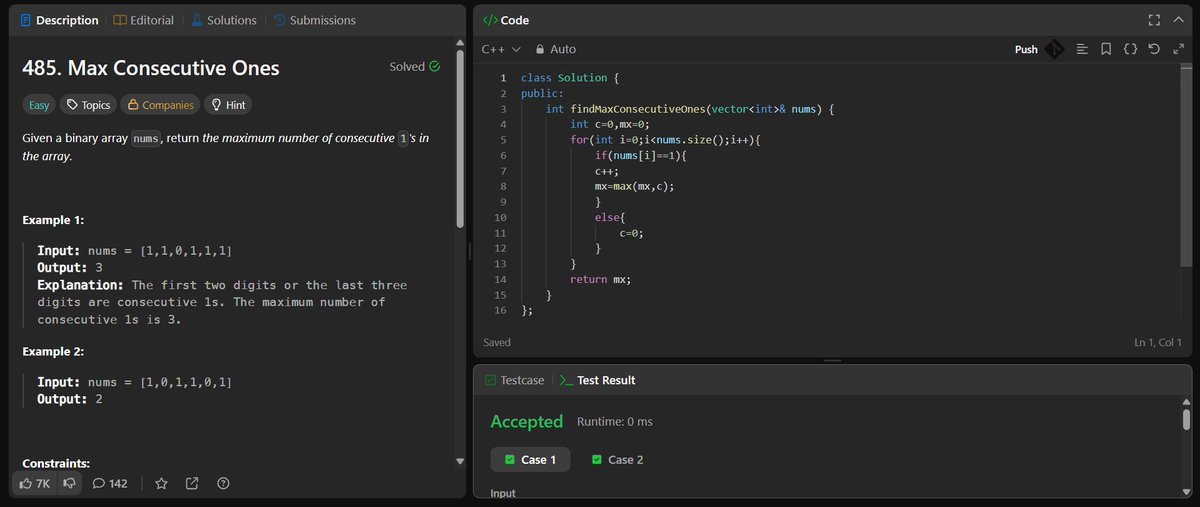Click the 'public:' code line

coord(543,93)
